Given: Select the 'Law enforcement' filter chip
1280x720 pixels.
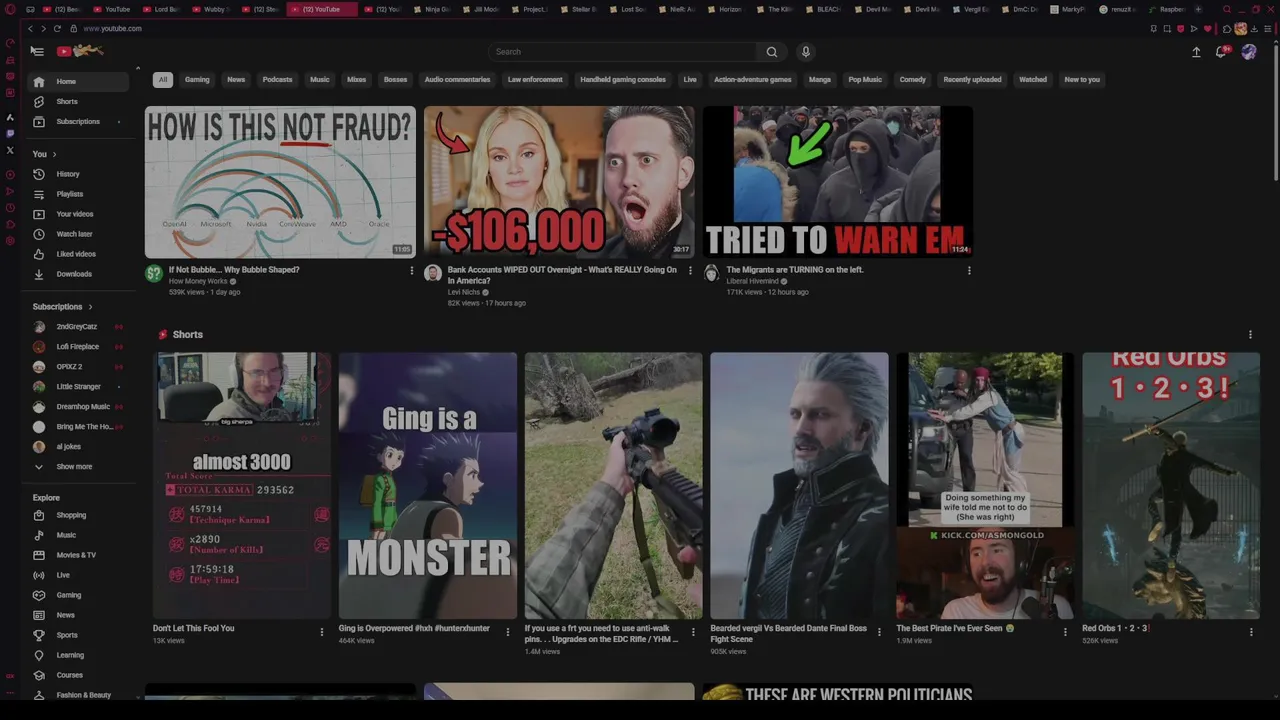Looking at the screenshot, I should 535,80.
